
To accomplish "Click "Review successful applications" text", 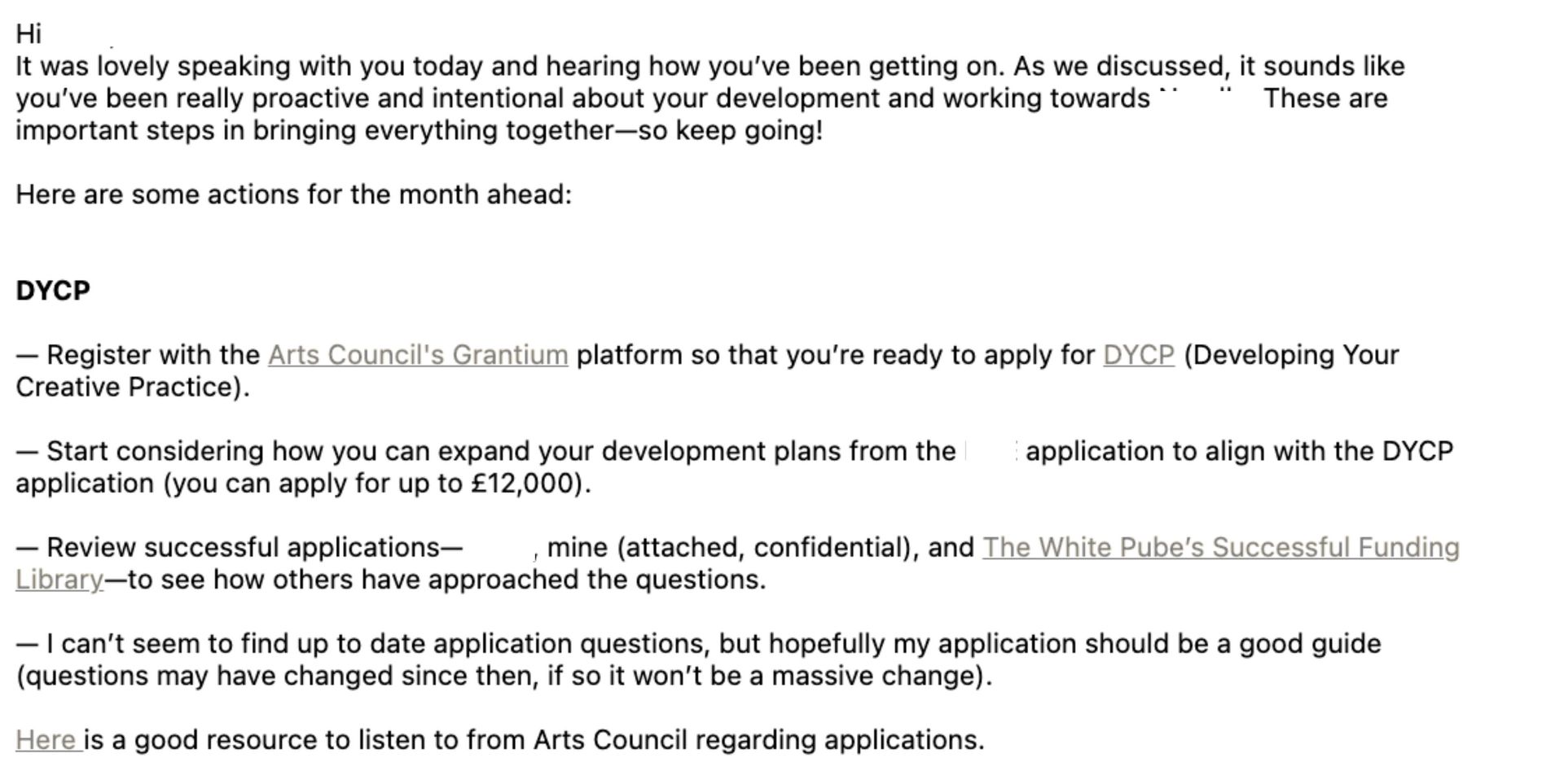I will [x=243, y=547].
